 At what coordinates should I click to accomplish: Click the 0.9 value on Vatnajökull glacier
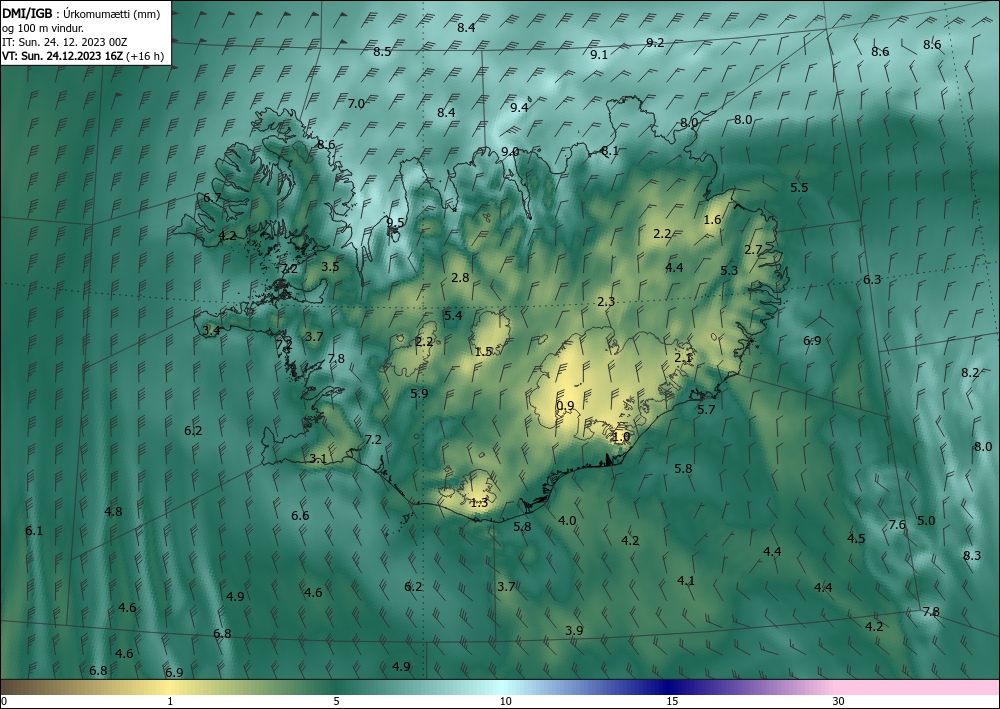[x=565, y=406]
